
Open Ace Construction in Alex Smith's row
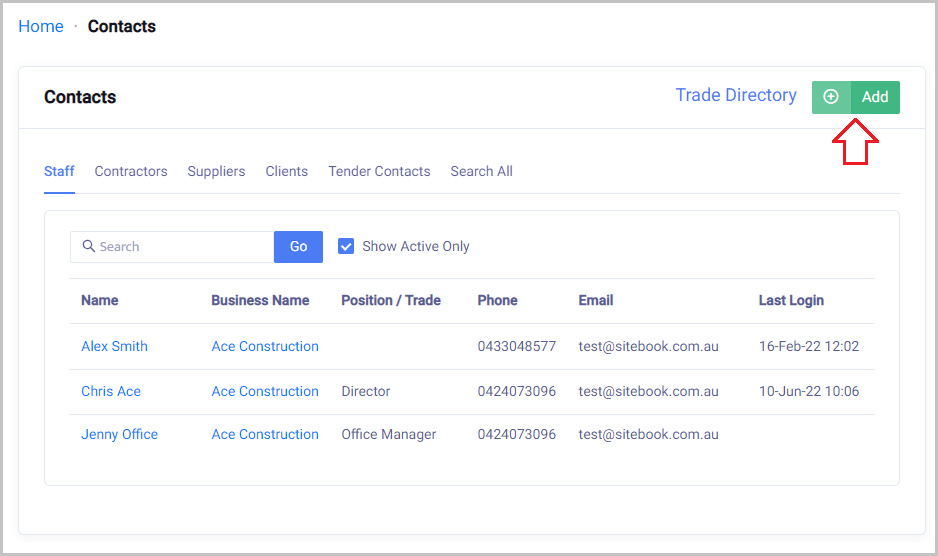tap(265, 346)
